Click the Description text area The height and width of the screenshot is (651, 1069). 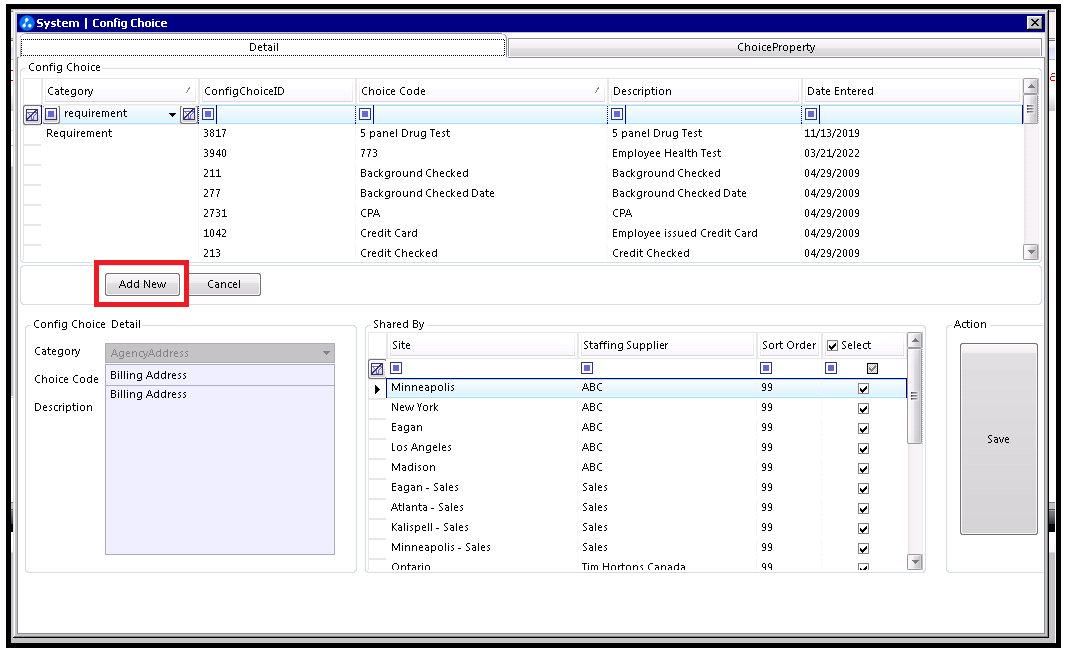(220, 470)
